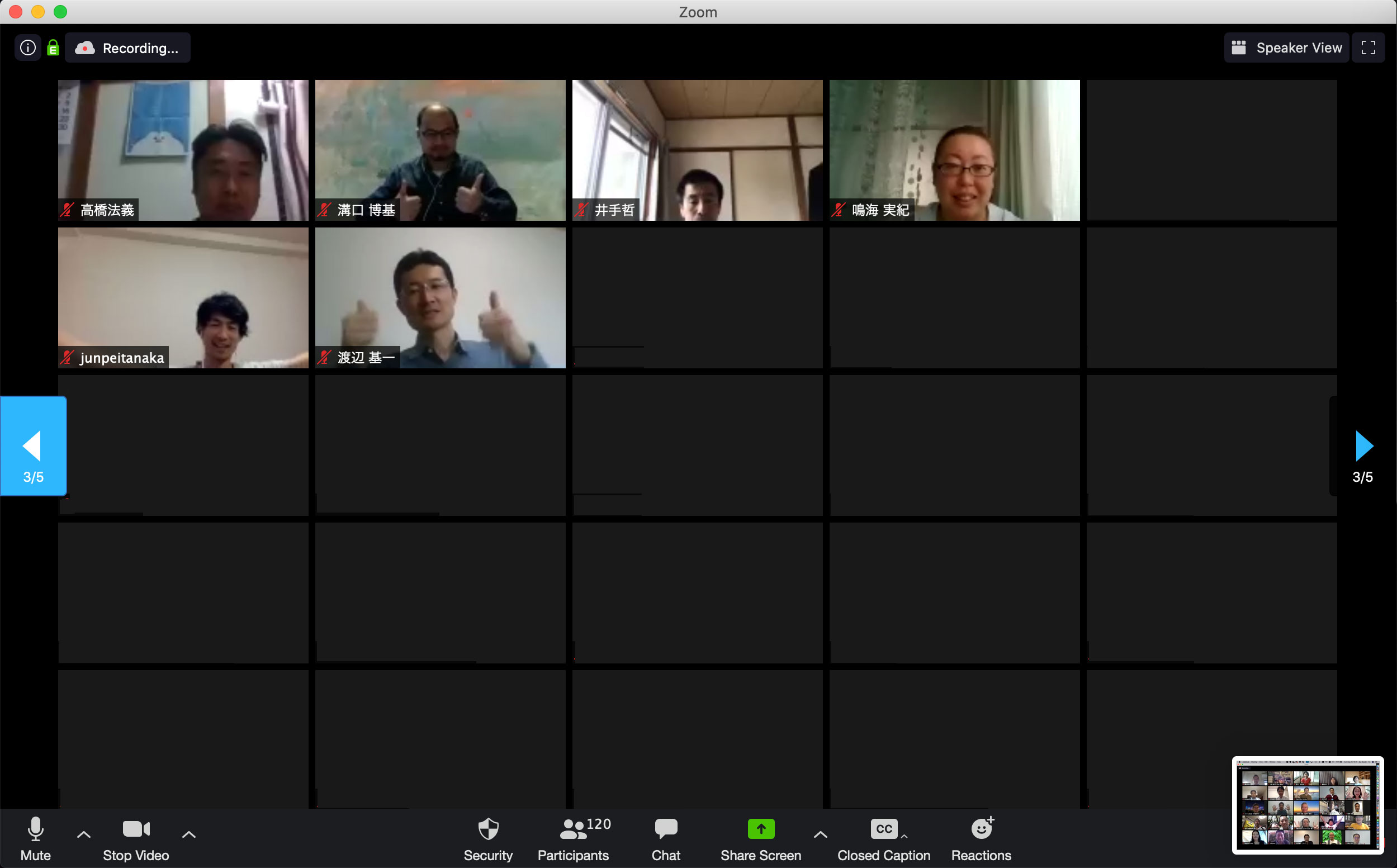Image resolution: width=1397 pixels, height=868 pixels.
Task: Select the 高橋法義 video tile
Action: point(183,150)
